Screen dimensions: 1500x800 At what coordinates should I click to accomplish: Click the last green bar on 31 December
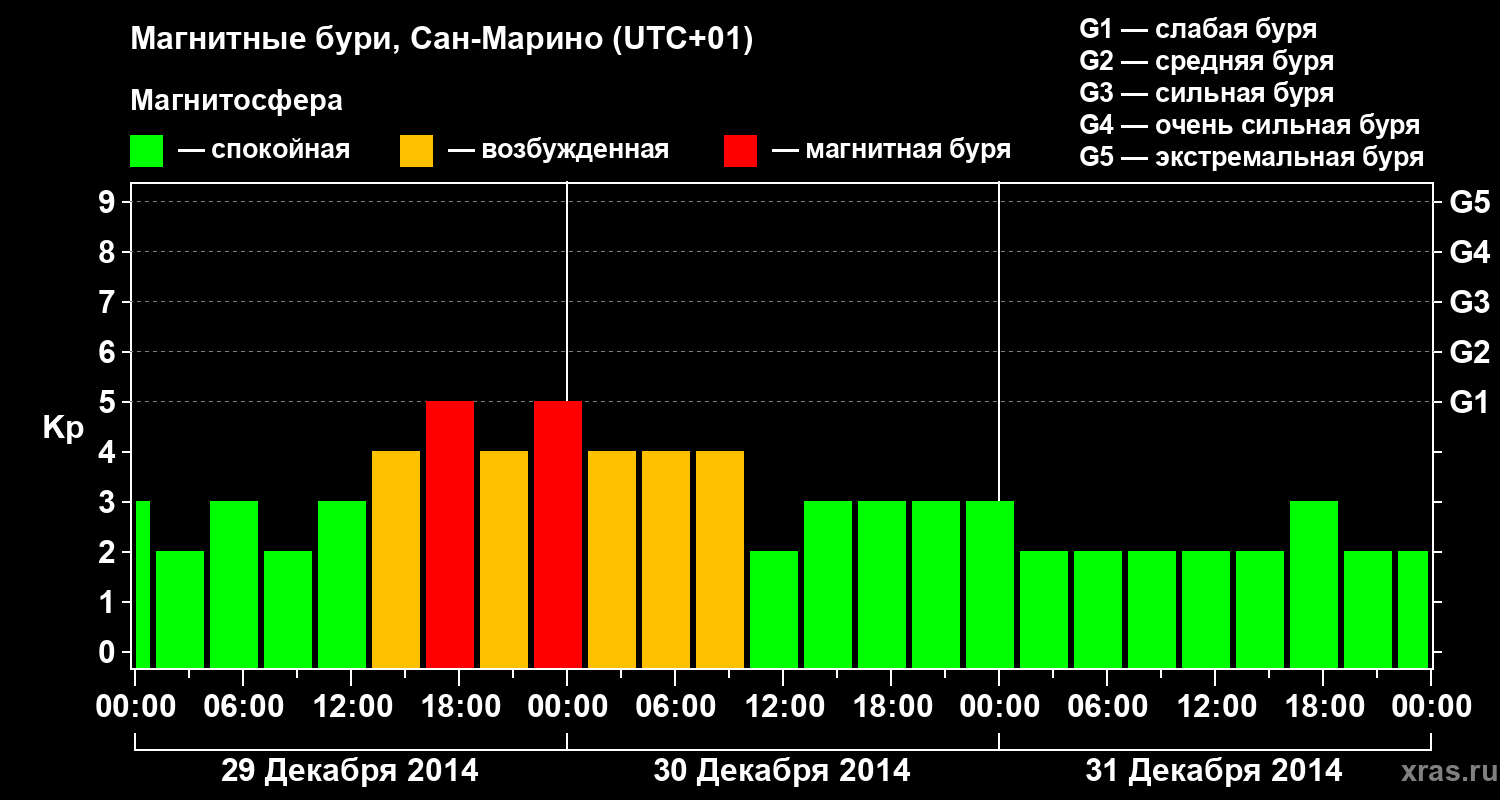(1413, 609)
